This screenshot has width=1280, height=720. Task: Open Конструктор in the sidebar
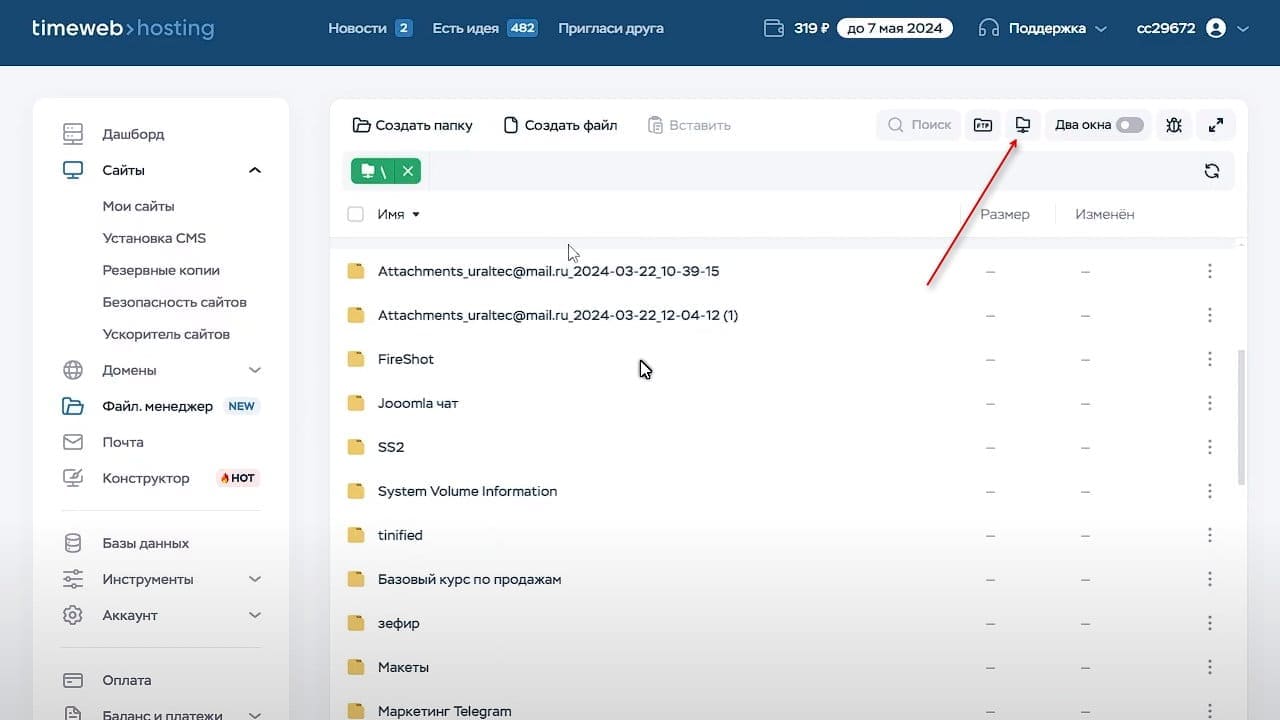(146, 478)
